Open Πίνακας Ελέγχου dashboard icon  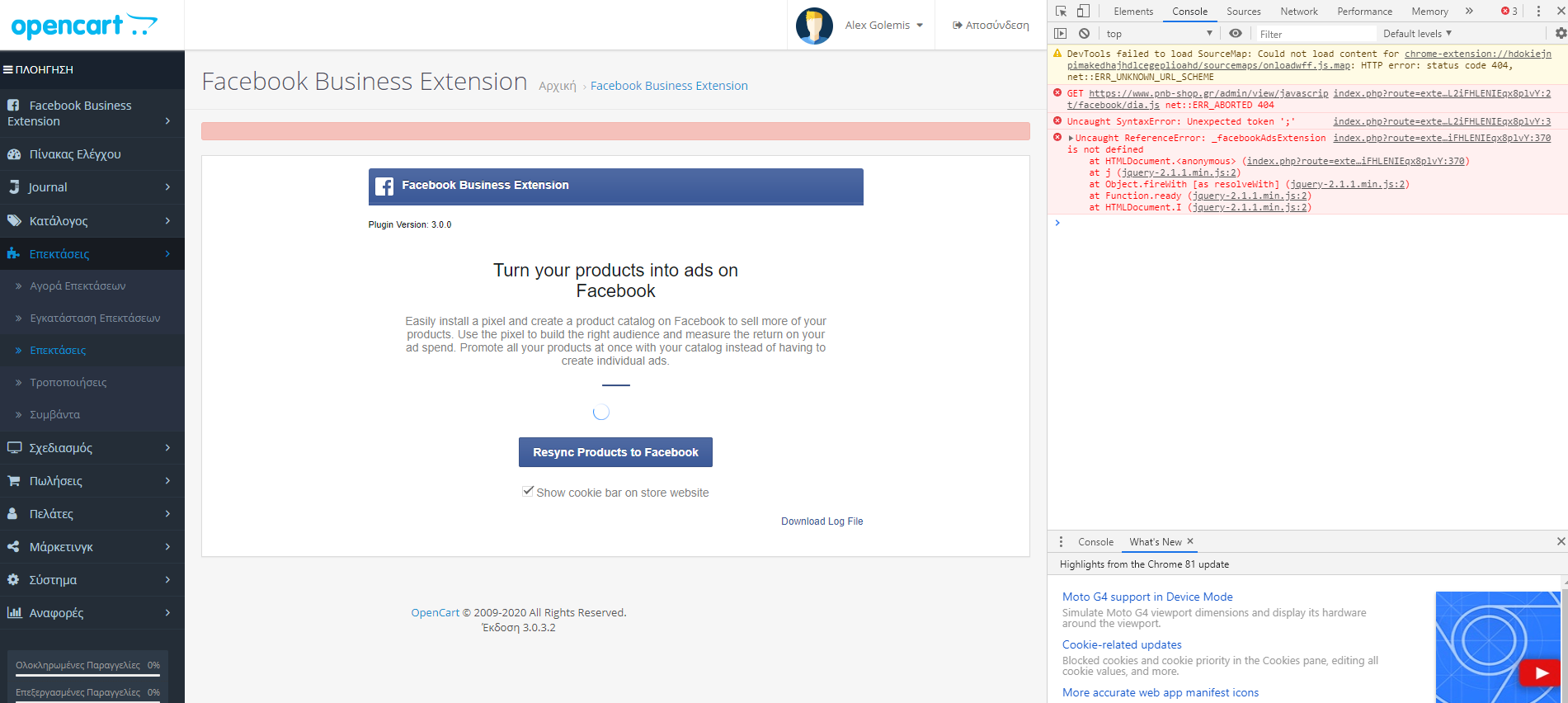coord(14,154)
